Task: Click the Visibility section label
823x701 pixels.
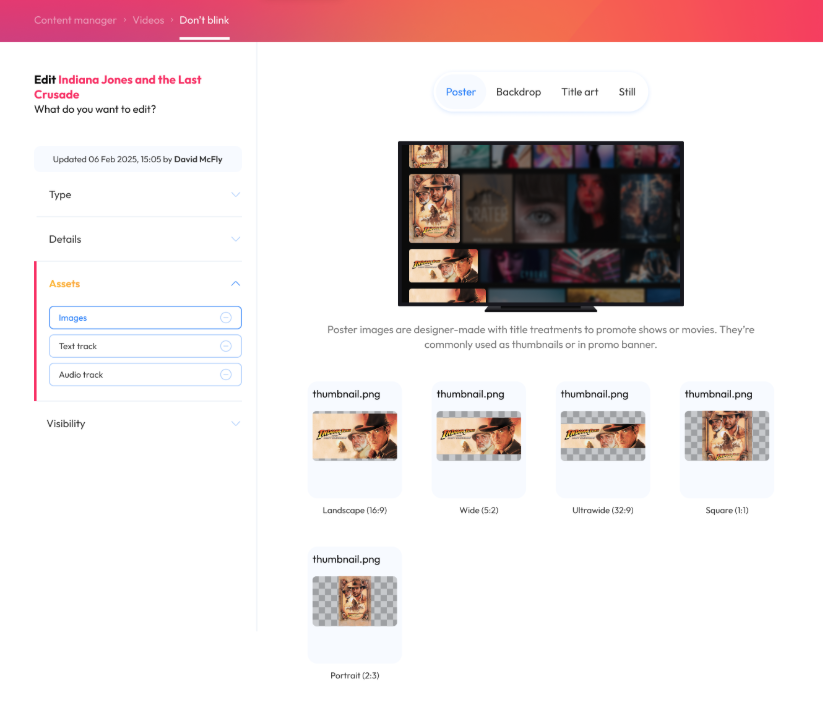Action: [66, 423]
